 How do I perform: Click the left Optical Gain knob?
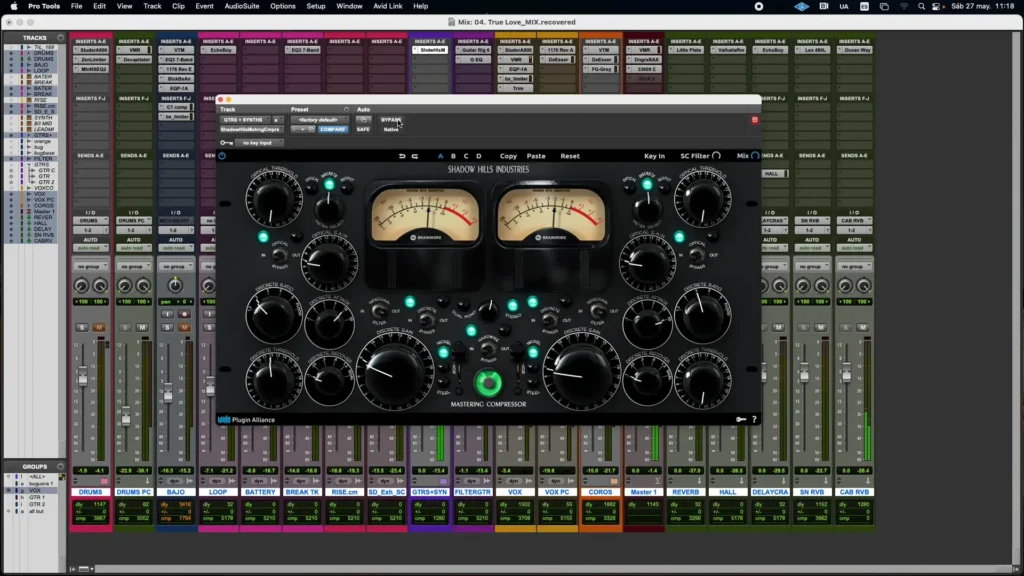[x=328, y=264]
